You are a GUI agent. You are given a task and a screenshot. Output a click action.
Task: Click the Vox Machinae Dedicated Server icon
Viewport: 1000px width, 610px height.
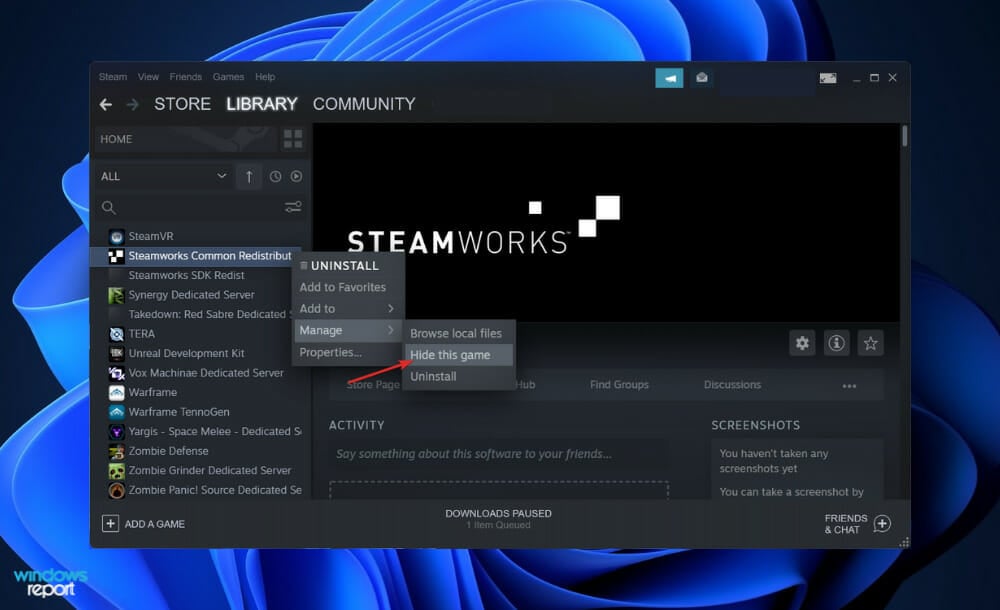click(x=116, y=373)
